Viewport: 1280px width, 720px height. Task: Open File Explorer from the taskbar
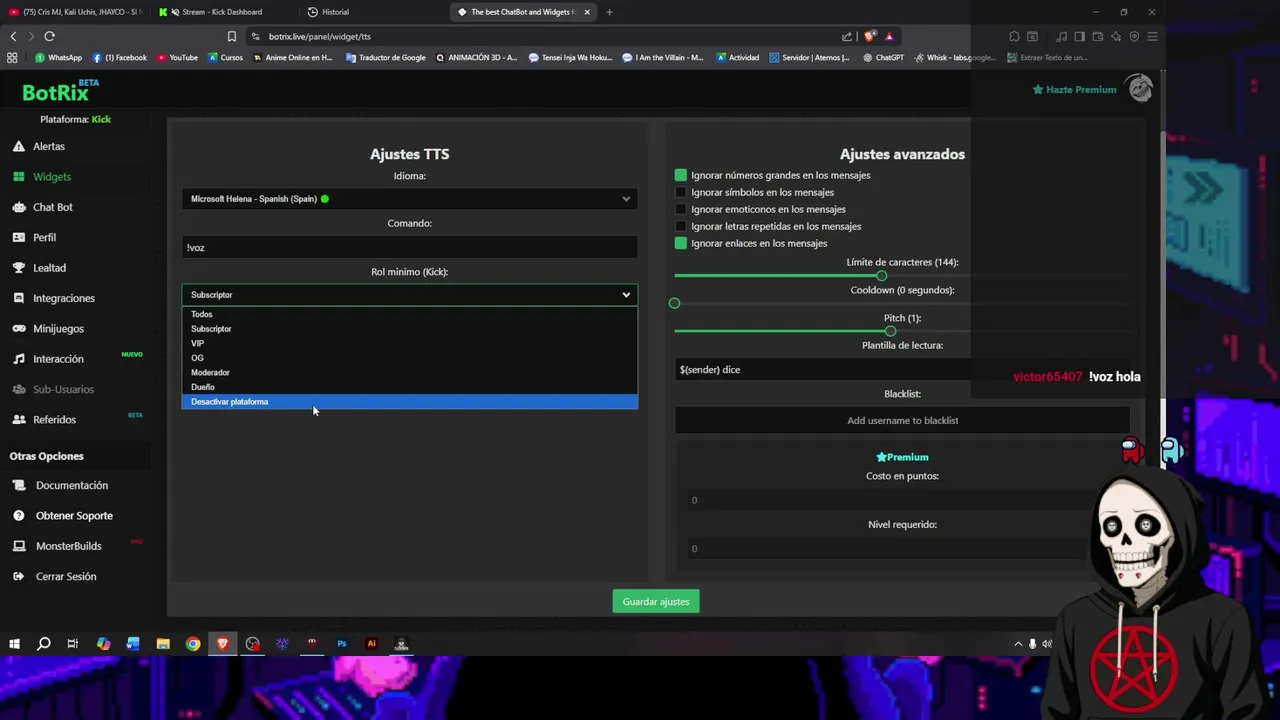(x=163, y=644)
